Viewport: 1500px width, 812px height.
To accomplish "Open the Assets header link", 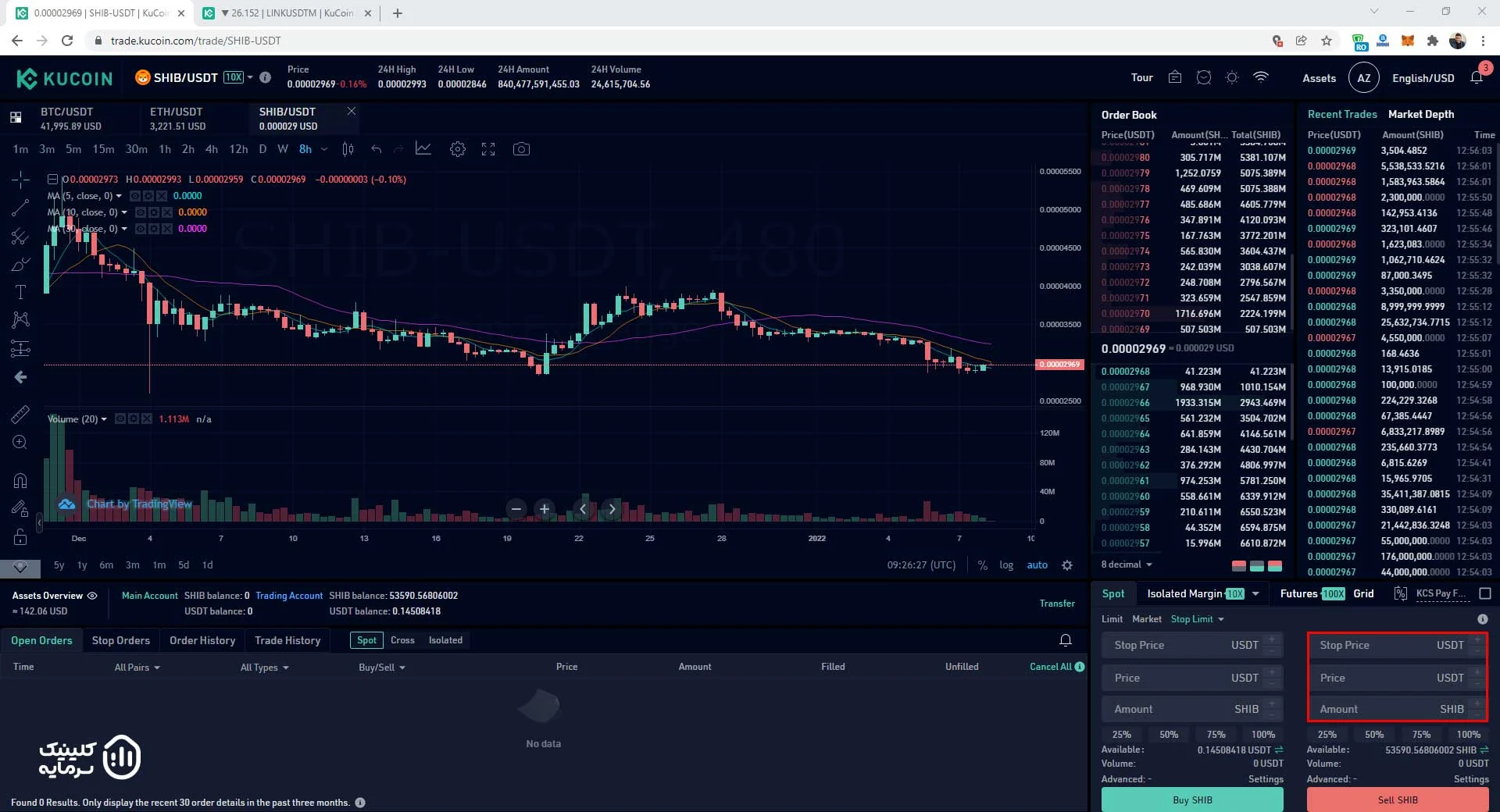I will pyautogui.click(x=1320, y=78).
